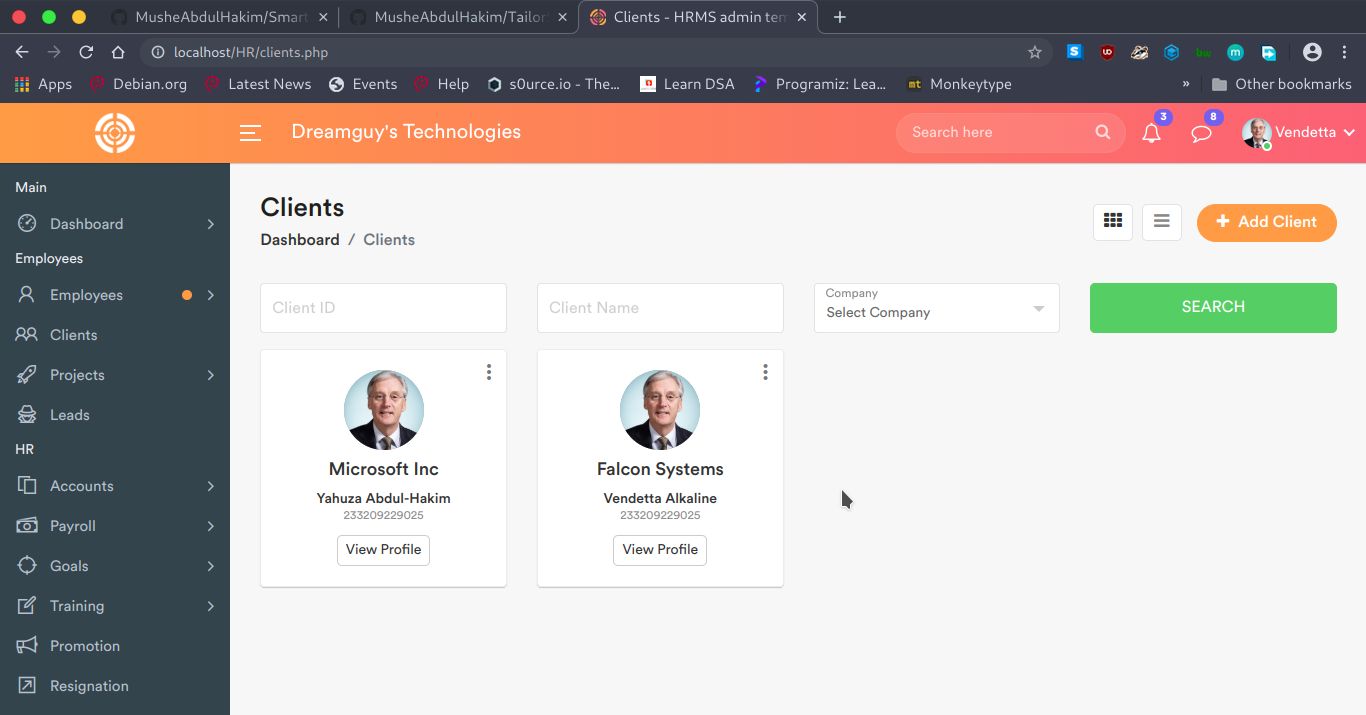Image resolution: width=1366 pixels, height=715 pixels.
Task: Click Falcon Systems client avatar
Action: pyautogui.click(x=660, y=410)
